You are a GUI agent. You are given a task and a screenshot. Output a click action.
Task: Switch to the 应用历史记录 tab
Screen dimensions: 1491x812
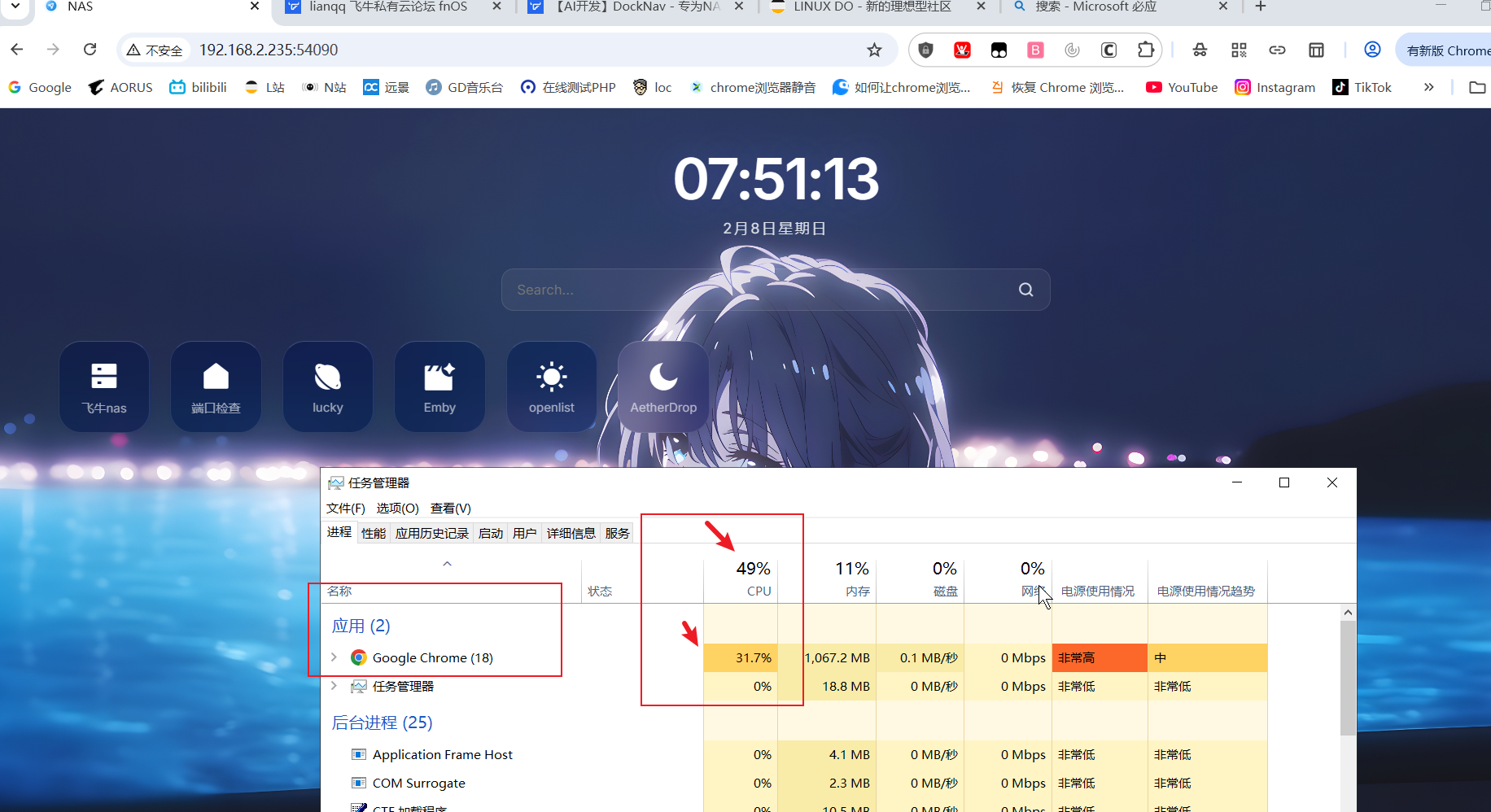(432, 533)
